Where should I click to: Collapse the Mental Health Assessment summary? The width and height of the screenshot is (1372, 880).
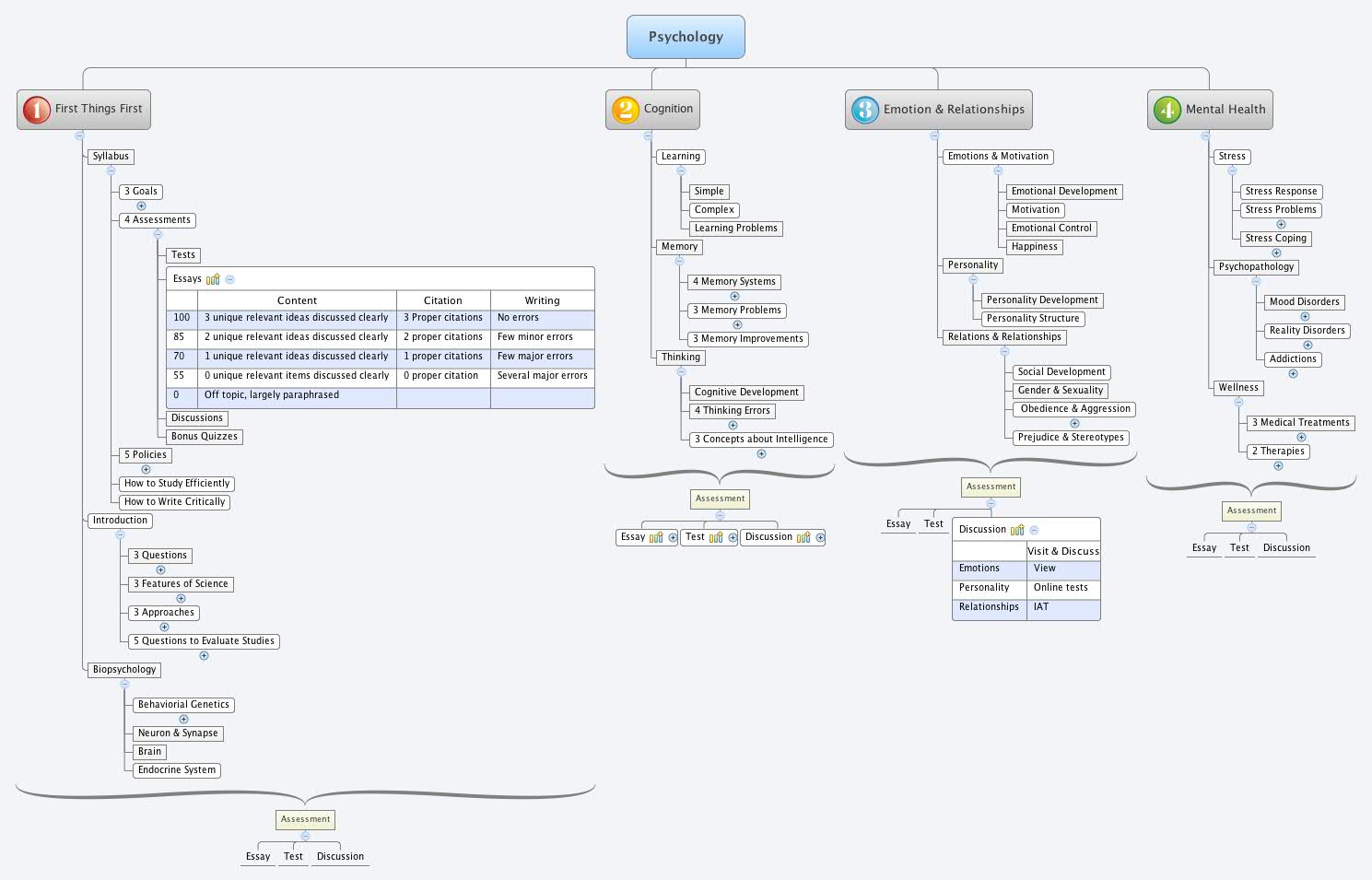[x=1251, y=527]
